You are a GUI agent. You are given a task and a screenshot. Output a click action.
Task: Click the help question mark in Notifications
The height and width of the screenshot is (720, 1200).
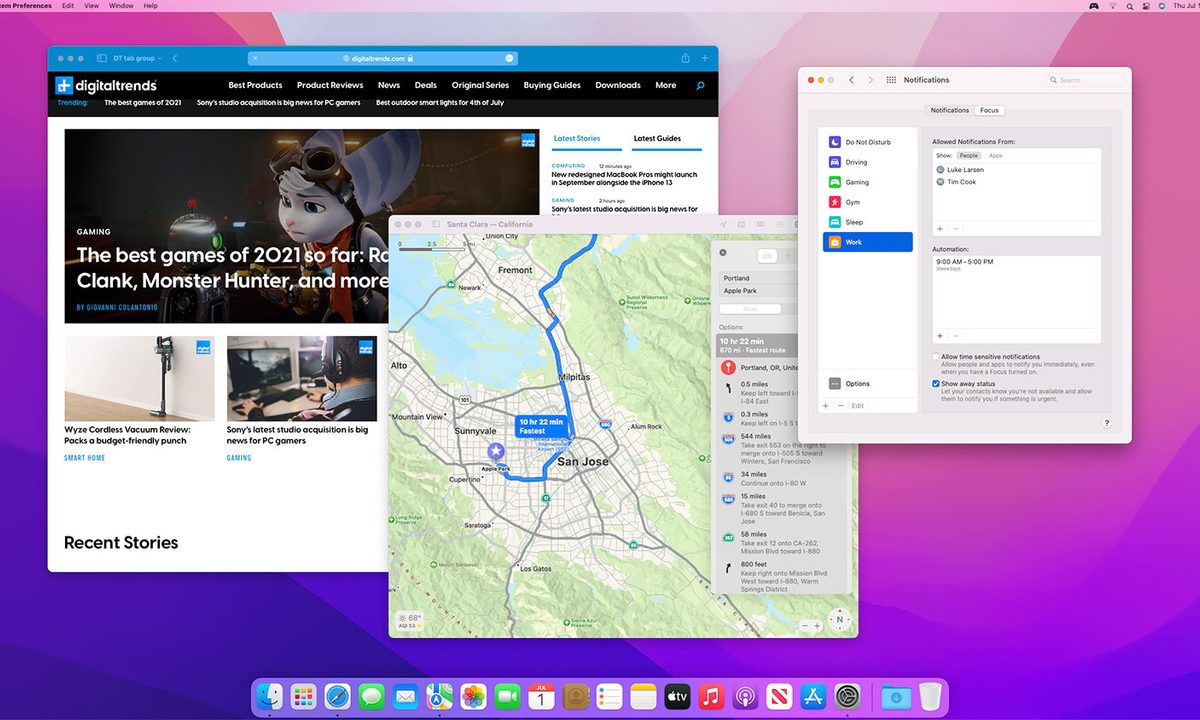pos(1107,423)
